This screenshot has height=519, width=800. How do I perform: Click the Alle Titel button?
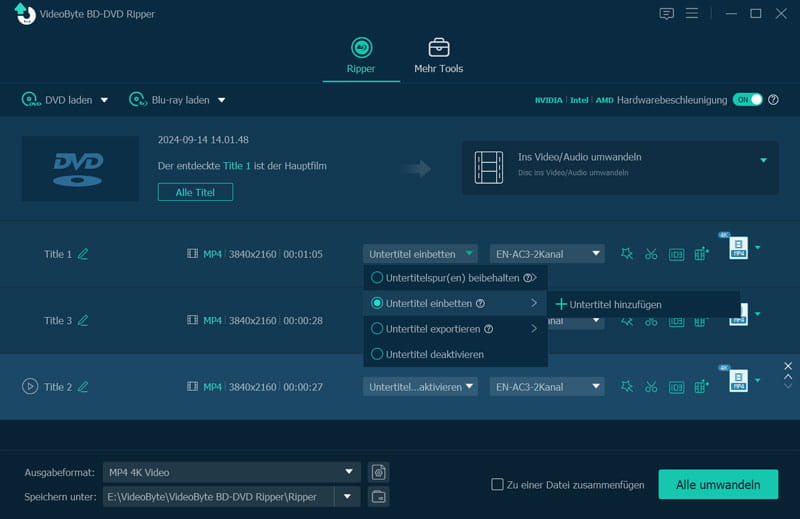coord(195,192)
